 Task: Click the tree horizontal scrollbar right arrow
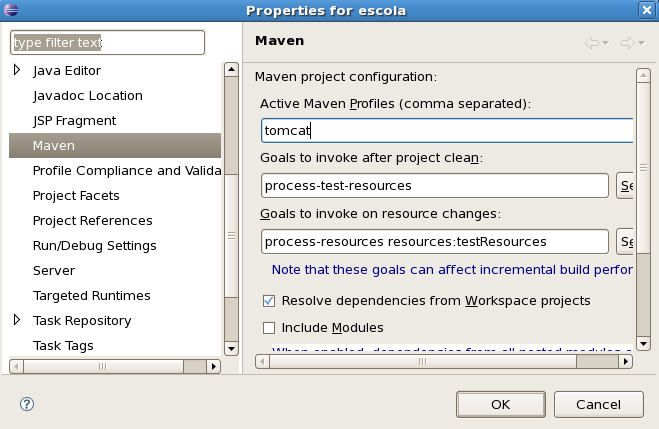[x=212, y=367]
